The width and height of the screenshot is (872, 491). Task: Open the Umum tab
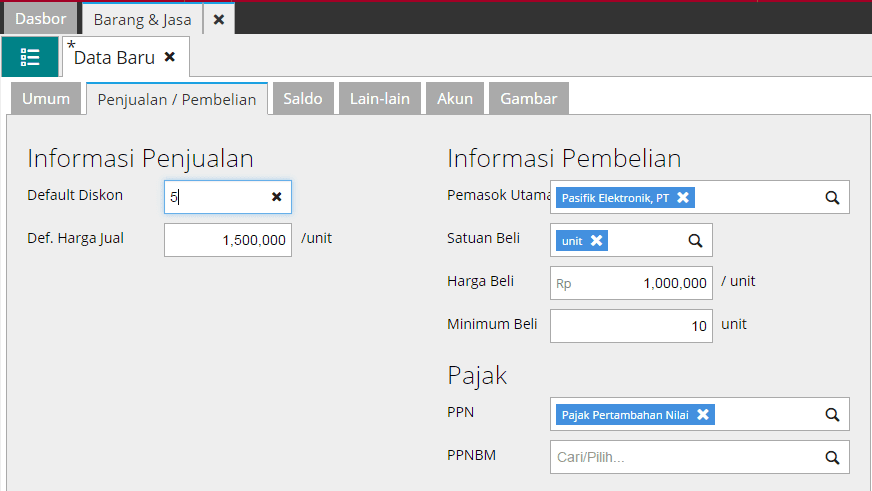46,98
